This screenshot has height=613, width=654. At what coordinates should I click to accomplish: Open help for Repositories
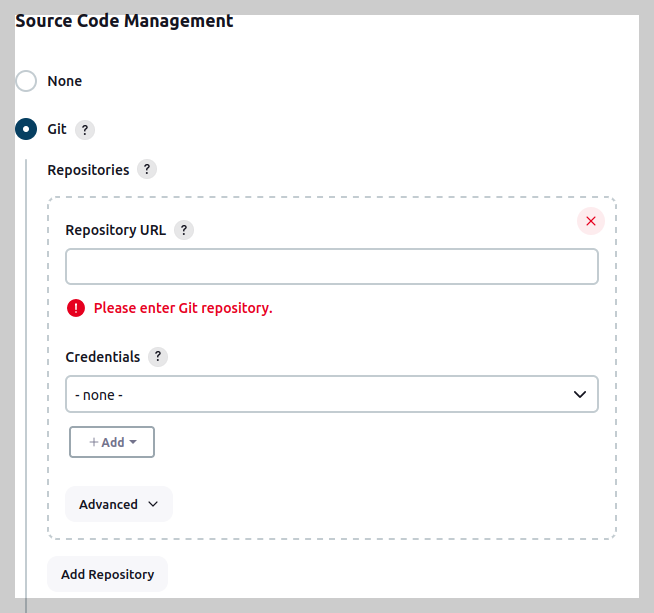[147, 169]
